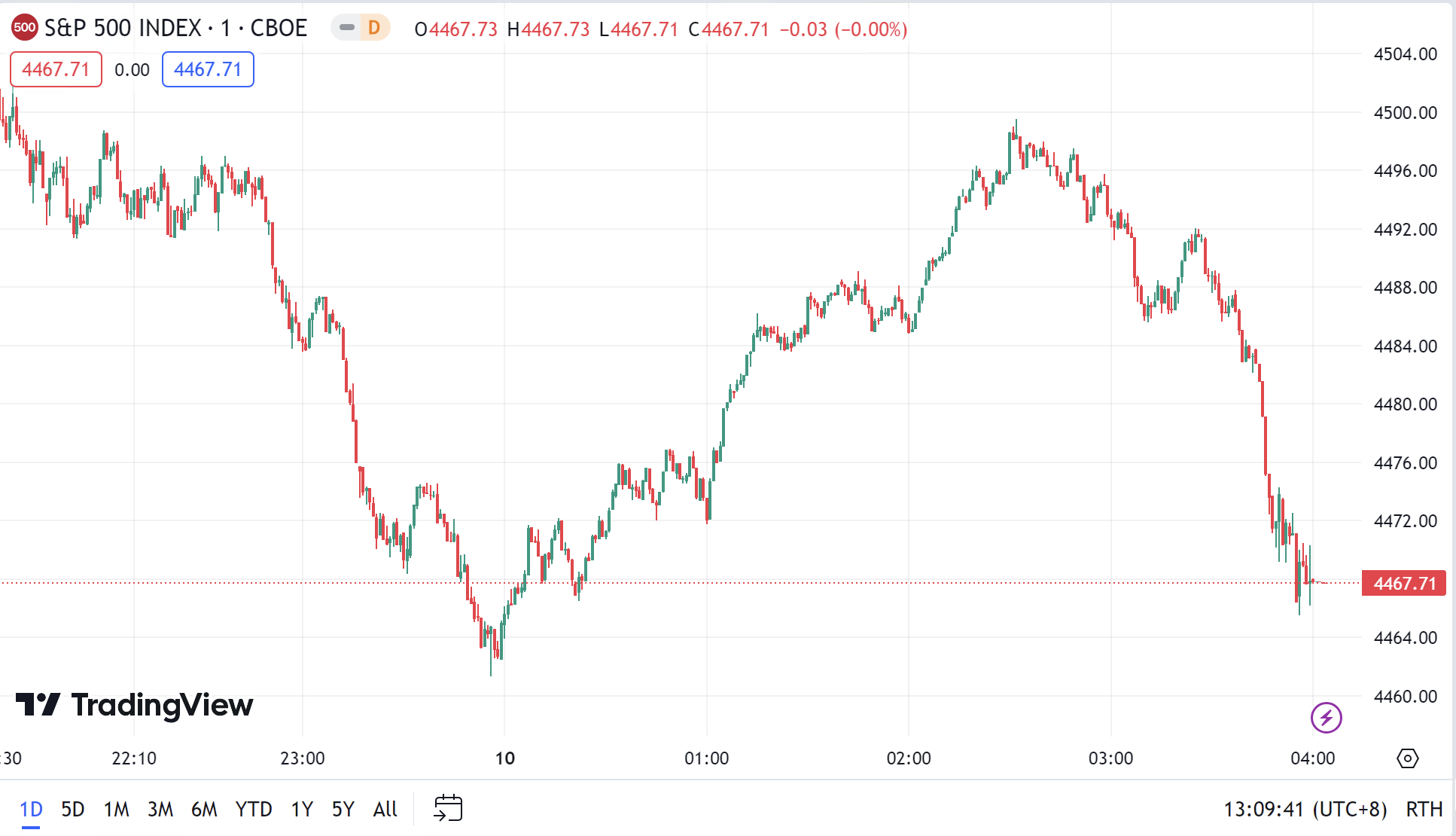Click the S&P 500 red logo icon
1456x836 pixels.
point(24,29)
